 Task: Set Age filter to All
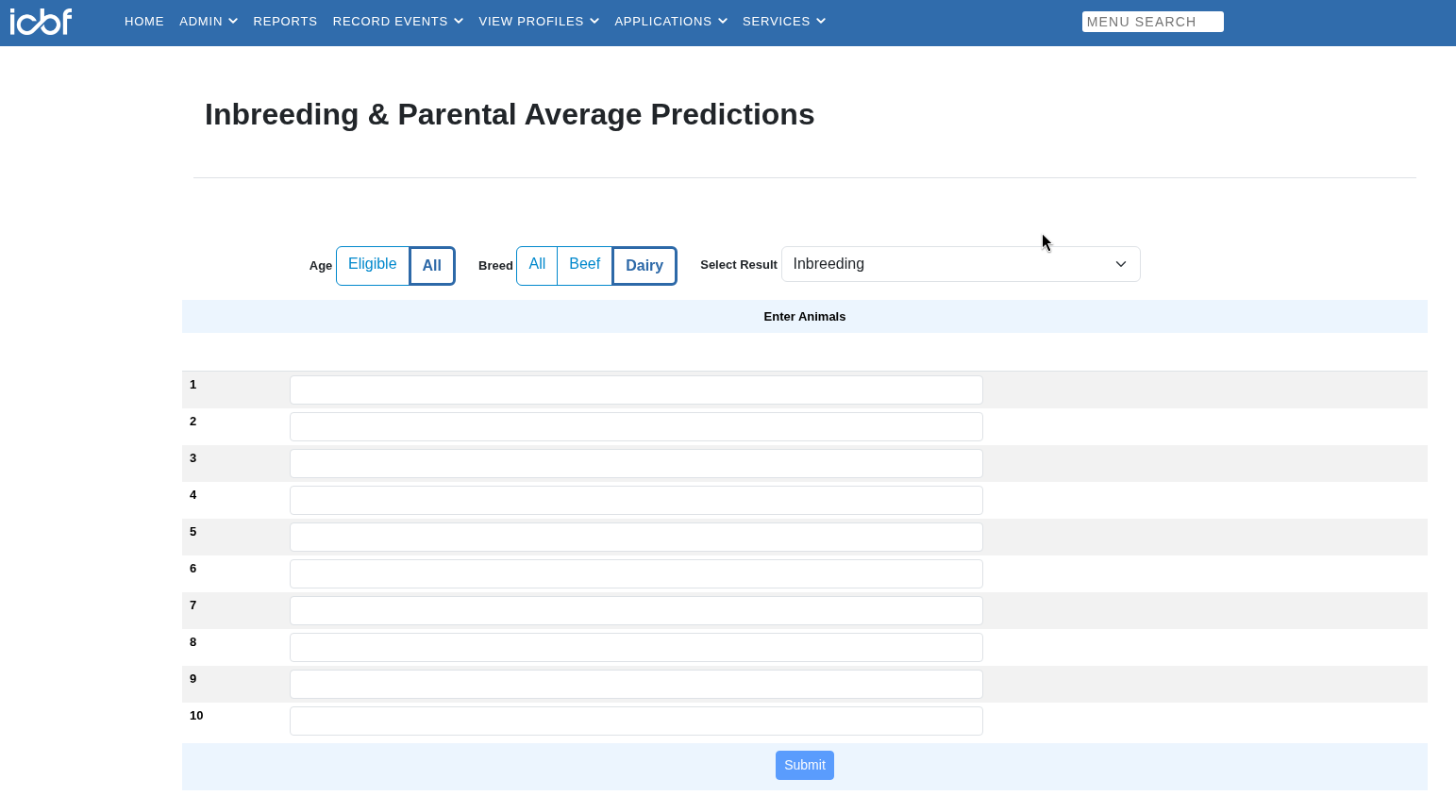pyautogui.click(x=432, y=266)
